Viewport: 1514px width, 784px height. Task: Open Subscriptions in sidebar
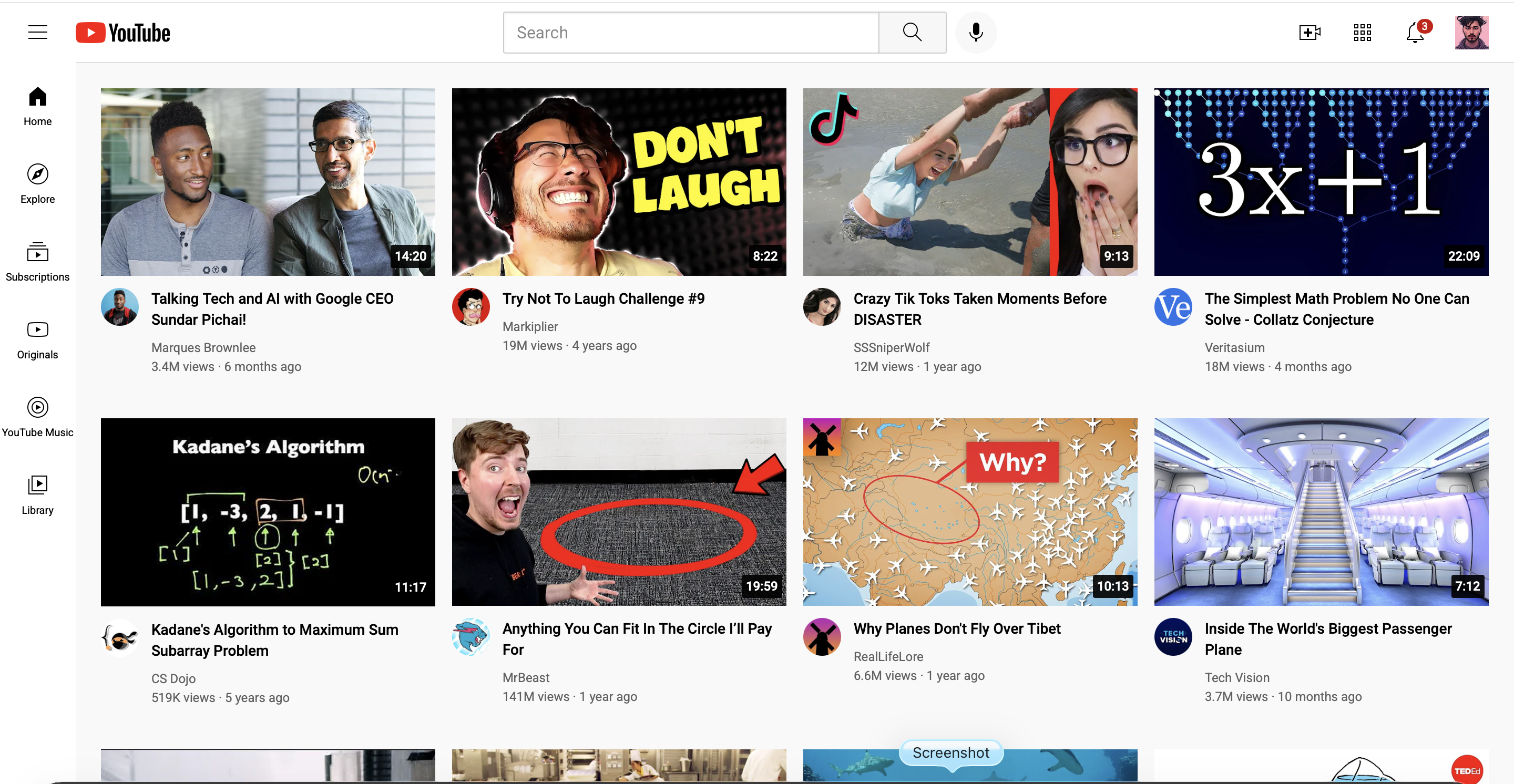(38, 262)
